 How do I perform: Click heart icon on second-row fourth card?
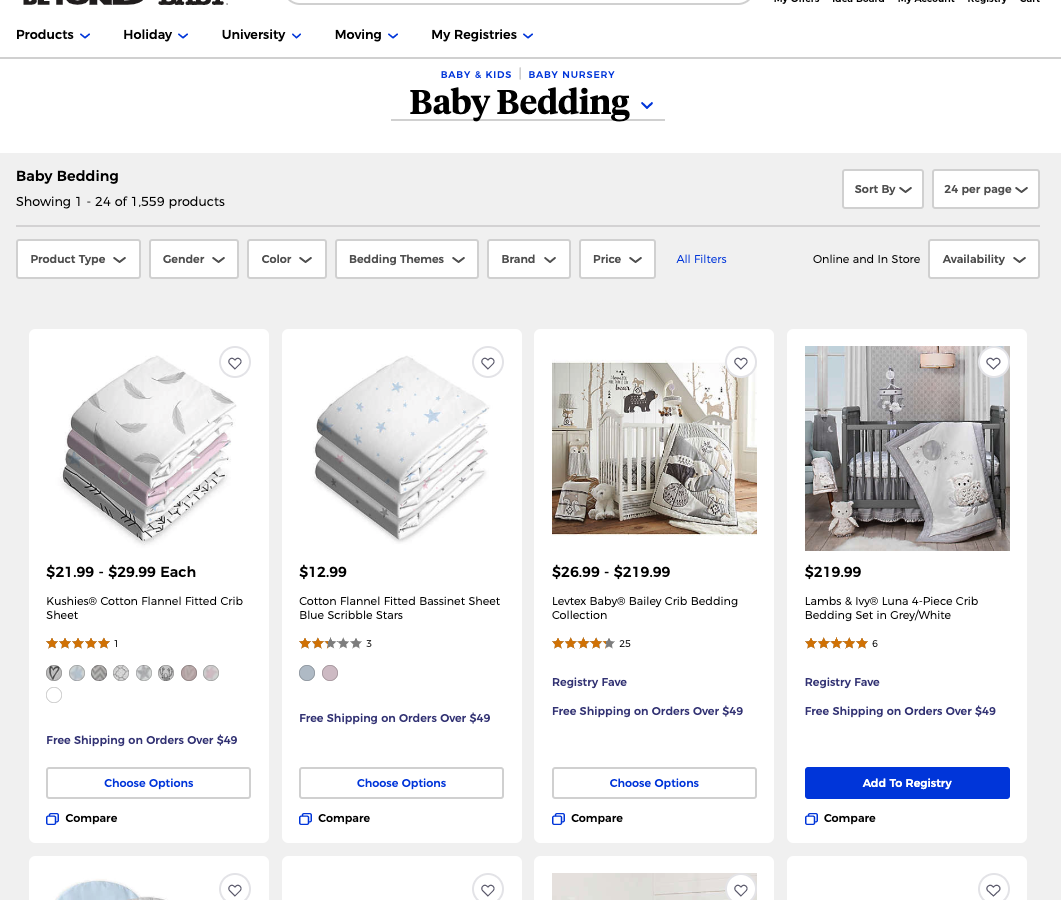993,889
